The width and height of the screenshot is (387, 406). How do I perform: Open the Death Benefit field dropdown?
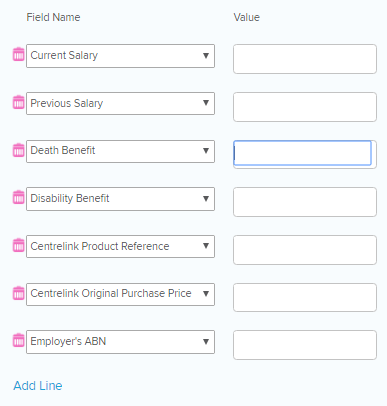pyautogui.click(x=120, y=151)
